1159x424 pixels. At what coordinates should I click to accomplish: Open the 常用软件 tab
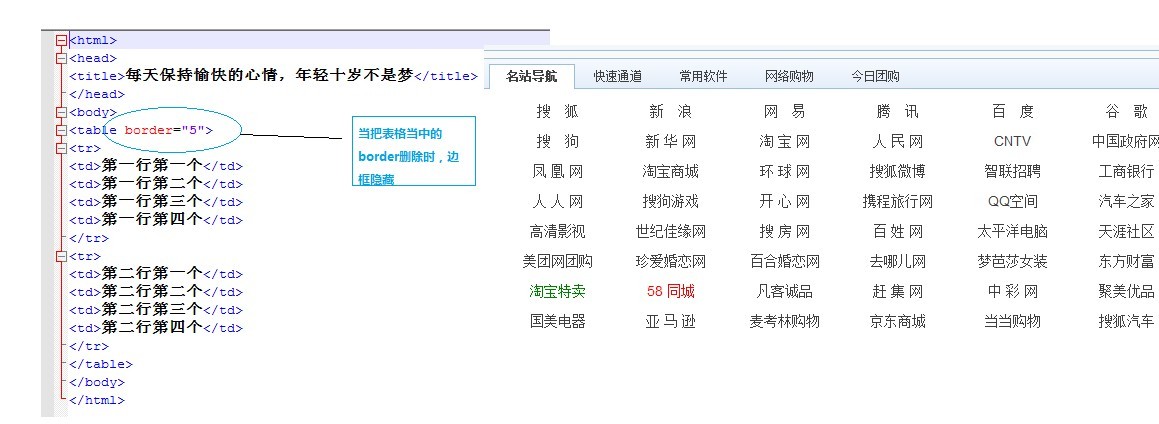coord(703,76)
